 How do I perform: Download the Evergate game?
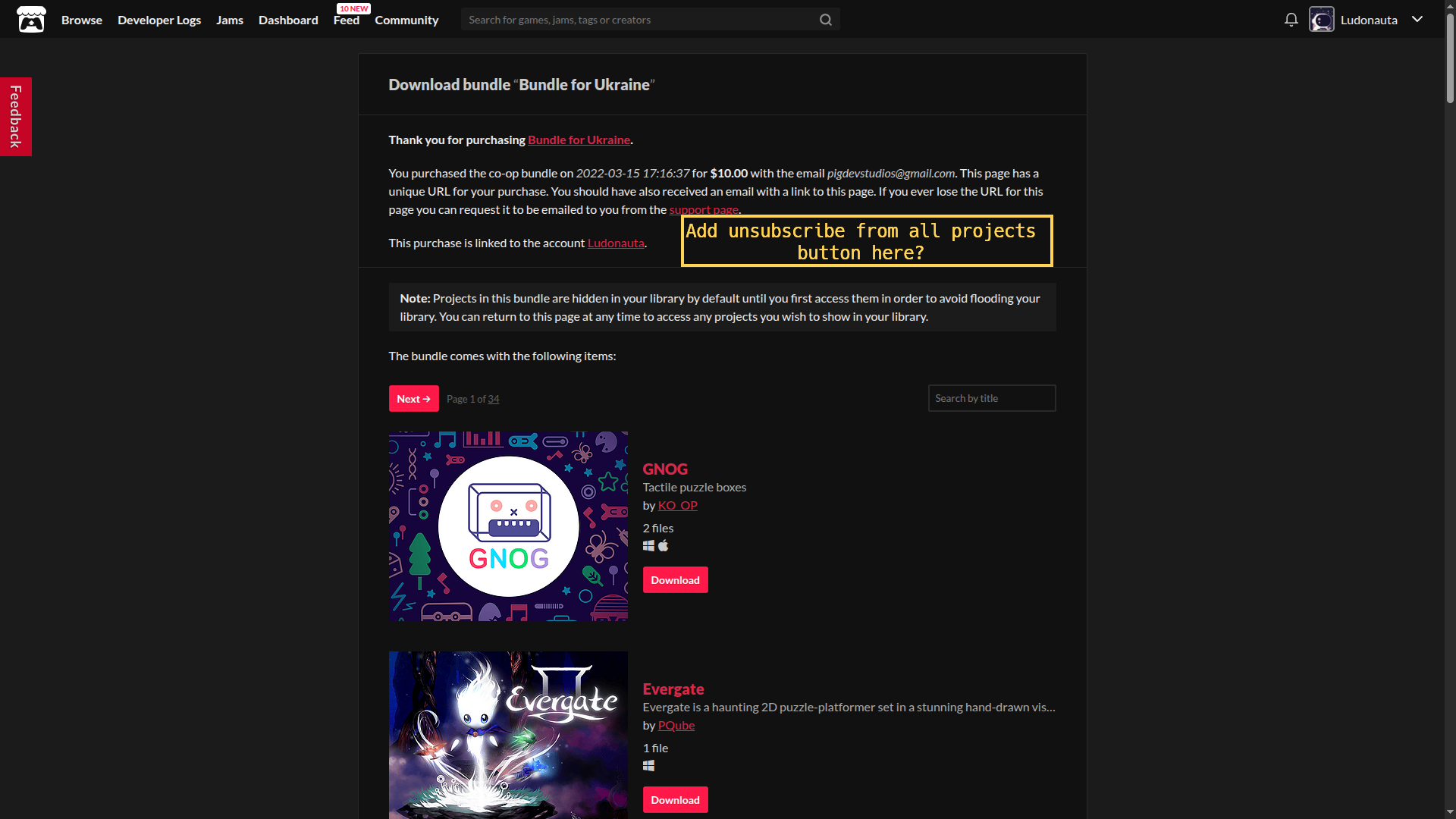tap(675, 800)
